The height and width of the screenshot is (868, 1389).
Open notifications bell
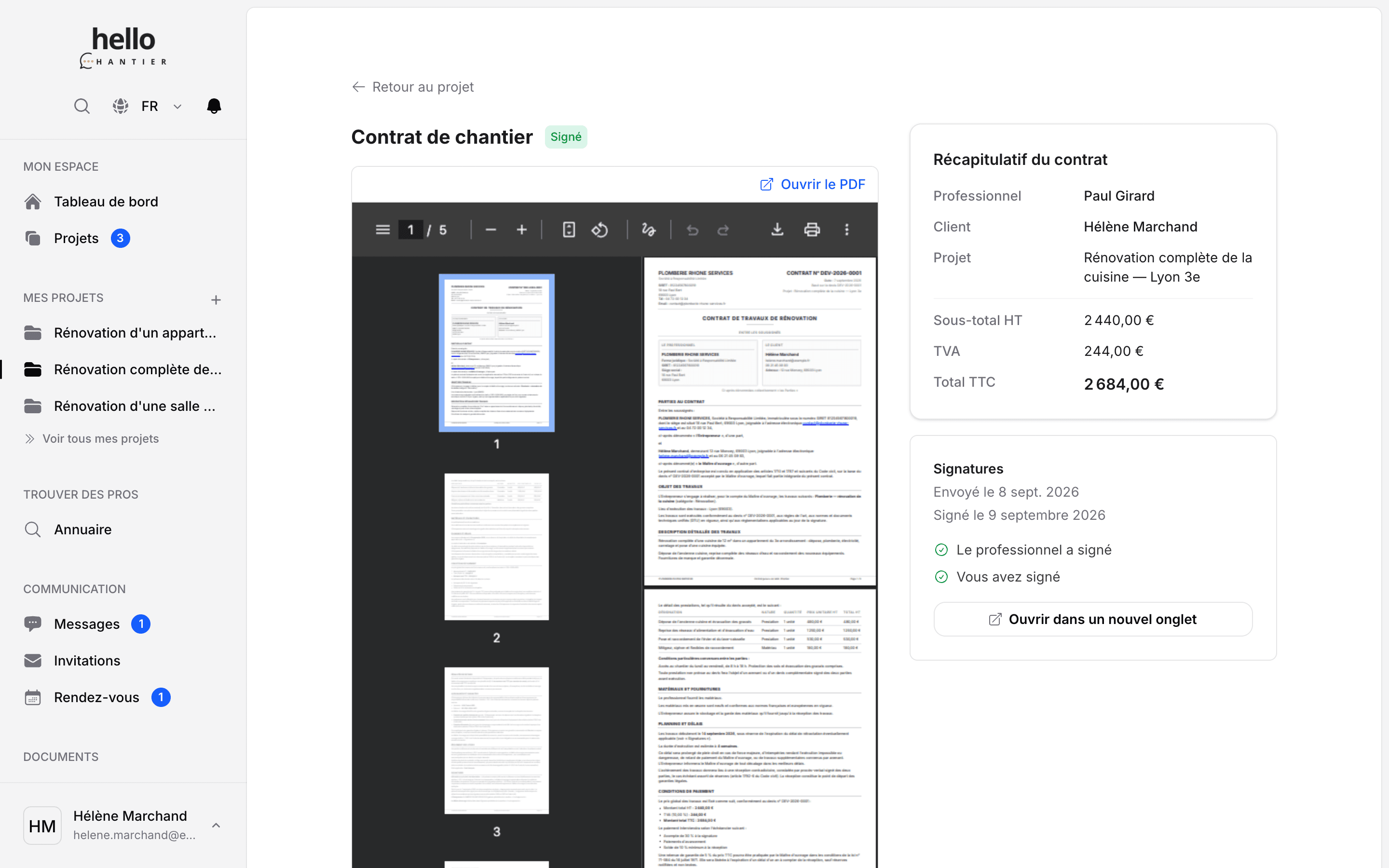pyautogui.click(x=214, y=106)
